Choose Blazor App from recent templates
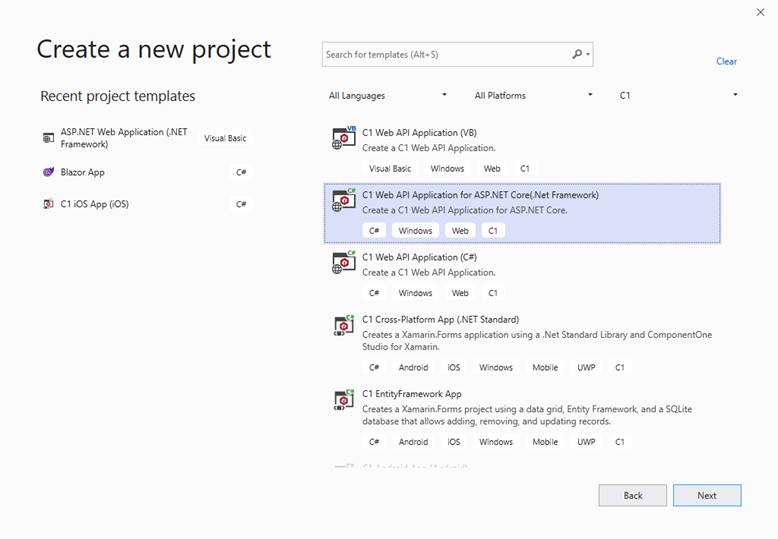This screenshot has width=778, height=539. point(82,172)
